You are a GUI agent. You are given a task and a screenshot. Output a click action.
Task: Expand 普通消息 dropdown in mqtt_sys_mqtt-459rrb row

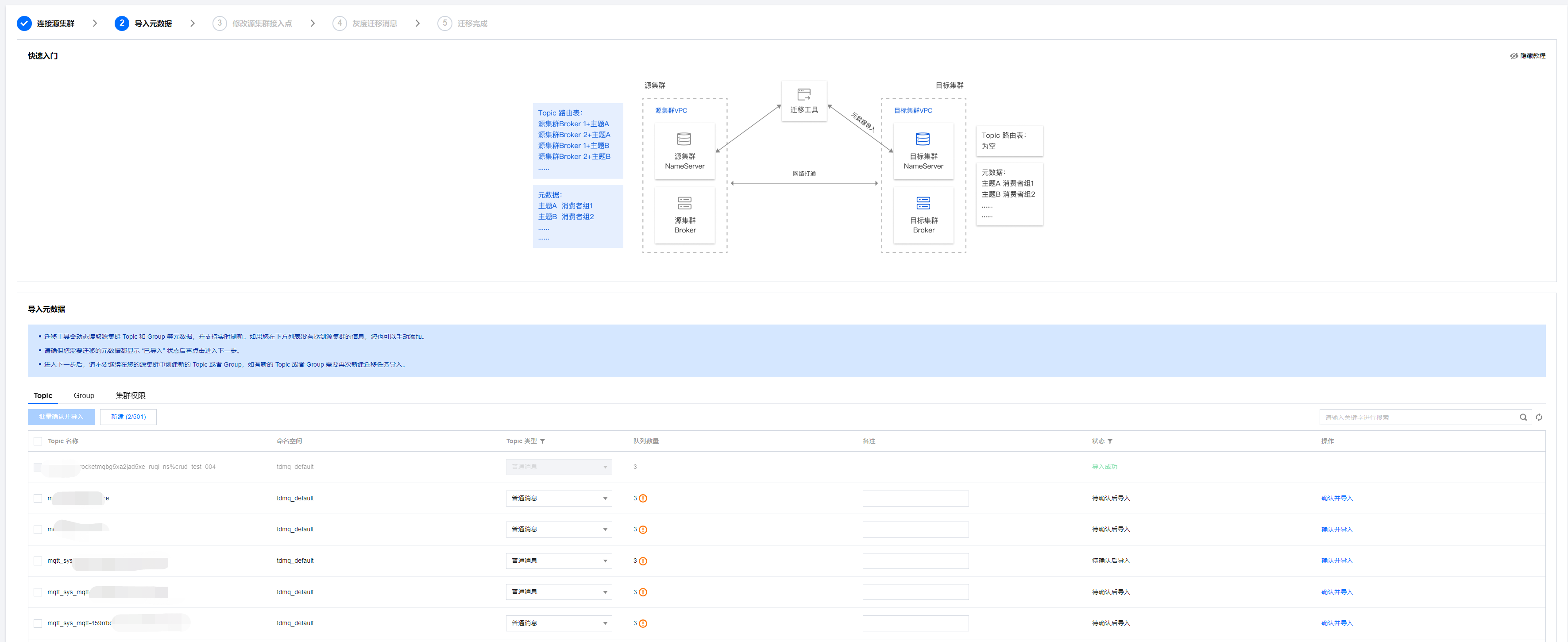coord(558,623)
